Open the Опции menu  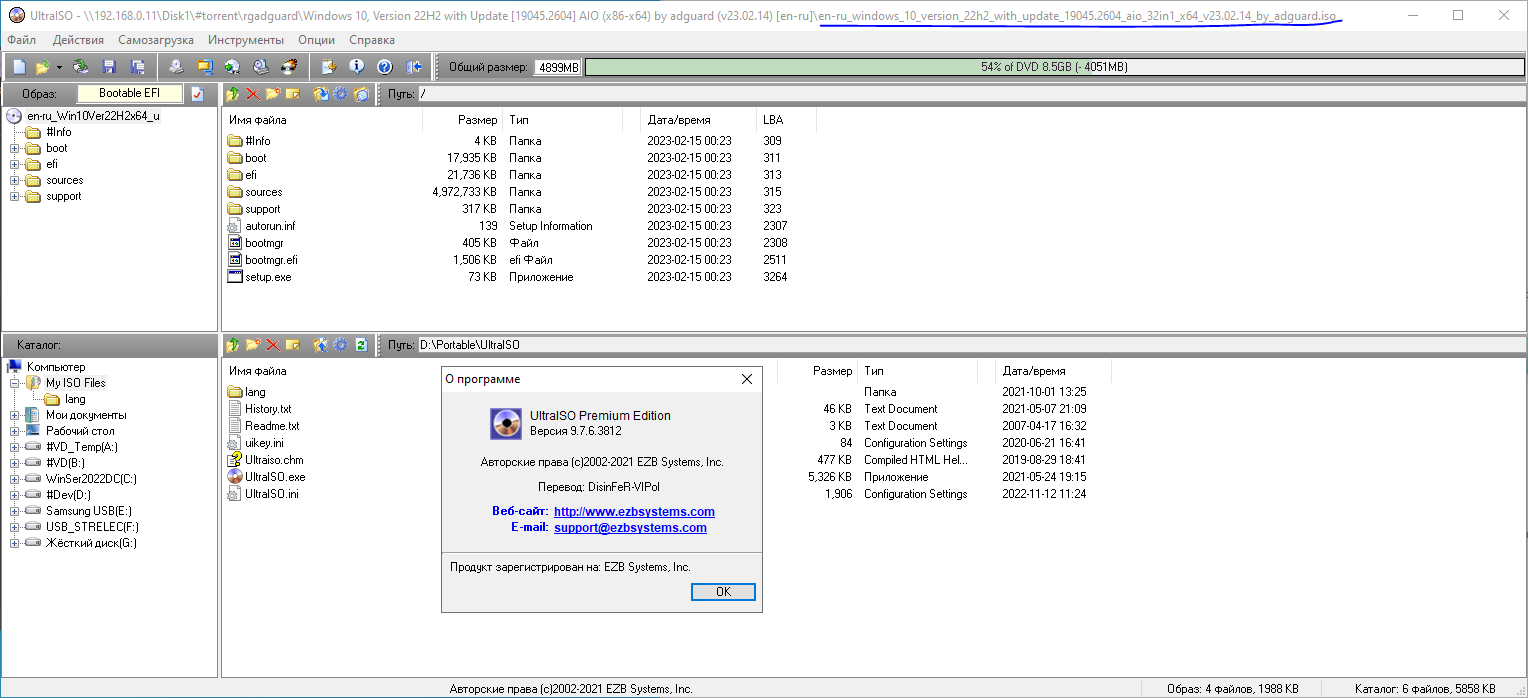317,40
